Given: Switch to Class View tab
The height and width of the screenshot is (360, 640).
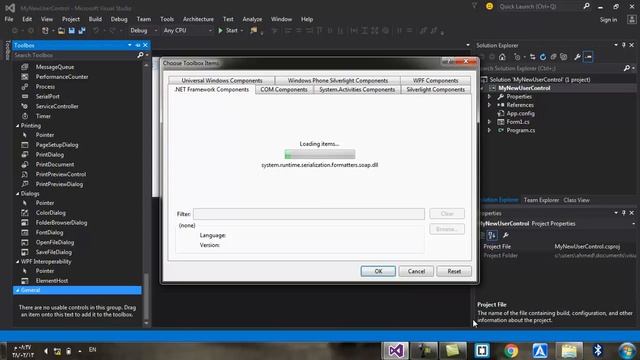Looking at the screenshot, I should click(576, 200).
